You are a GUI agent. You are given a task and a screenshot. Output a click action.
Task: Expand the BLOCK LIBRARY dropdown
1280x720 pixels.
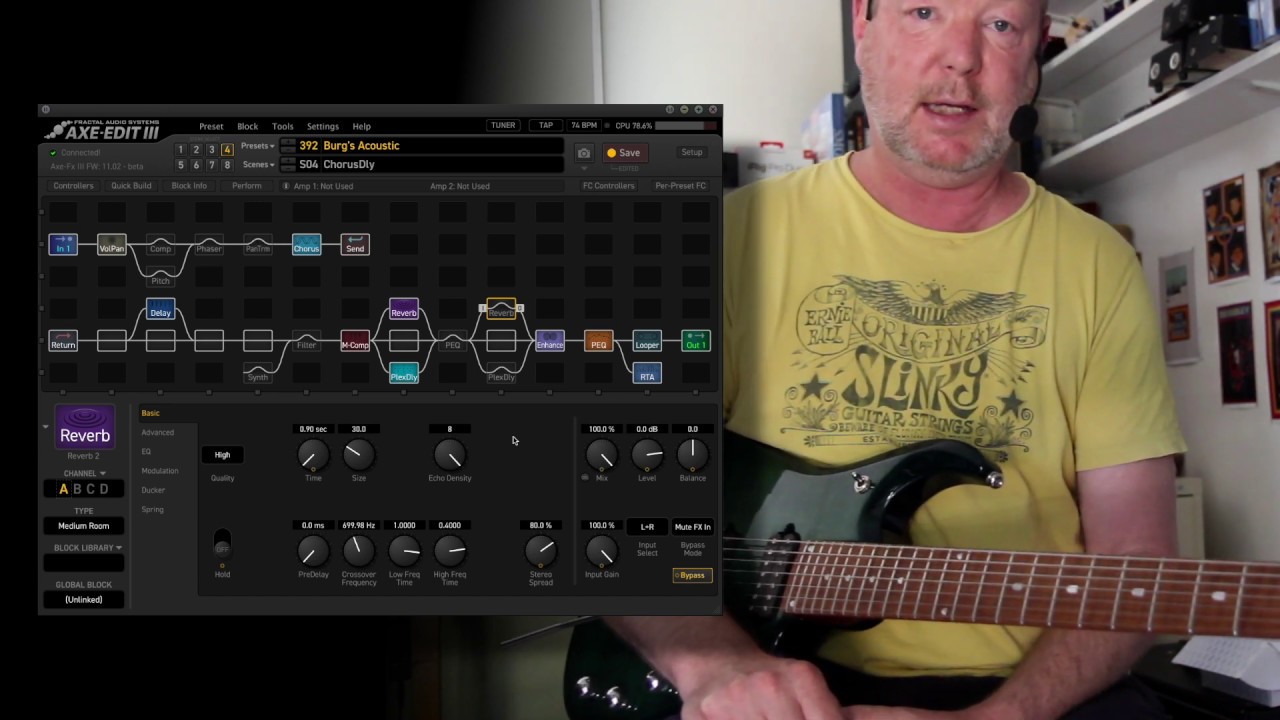point(88,548)
